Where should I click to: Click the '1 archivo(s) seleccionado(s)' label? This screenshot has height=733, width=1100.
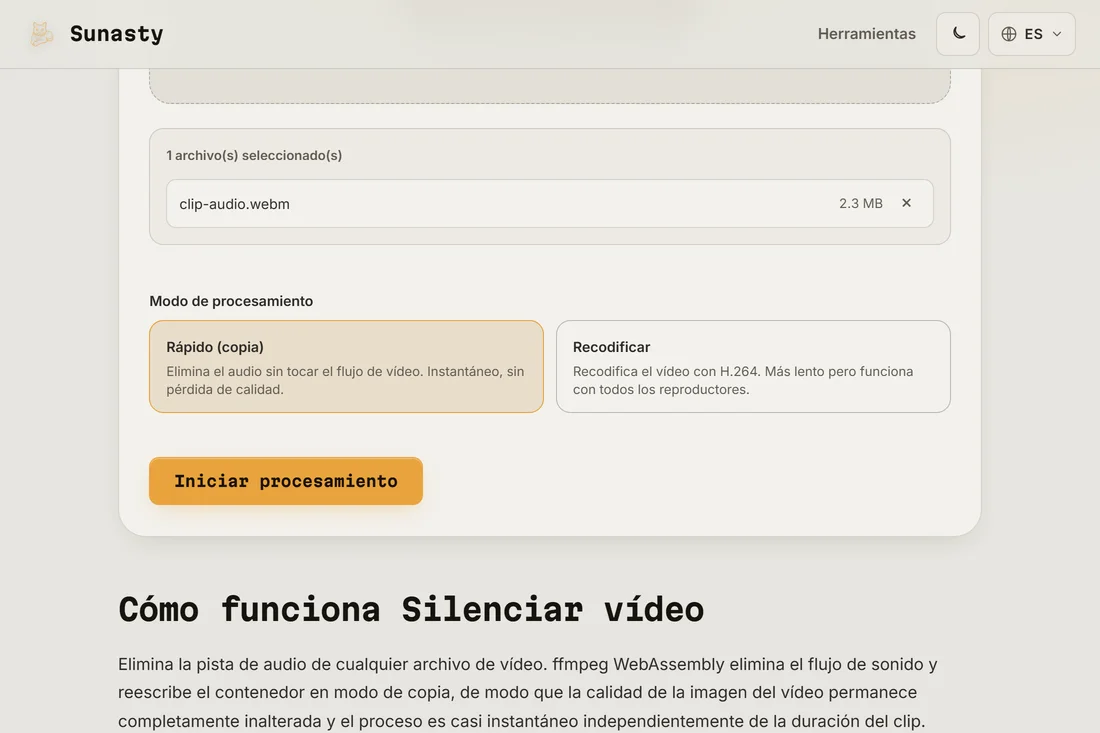point(254,155)
